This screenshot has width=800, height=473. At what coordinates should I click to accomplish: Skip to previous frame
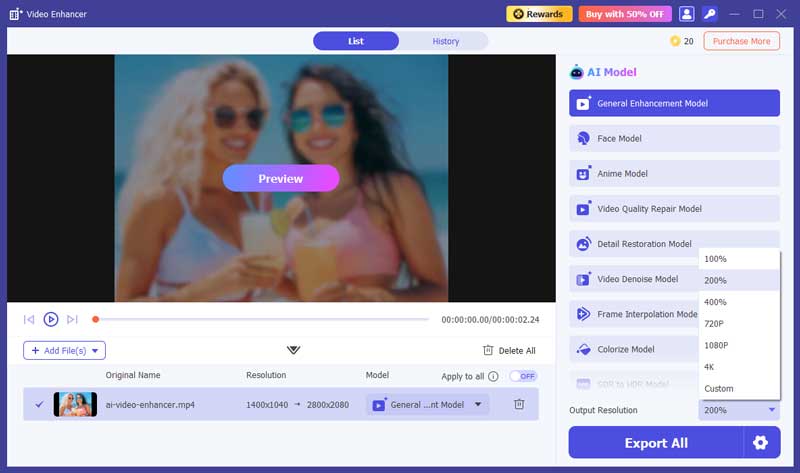point(29,319)
